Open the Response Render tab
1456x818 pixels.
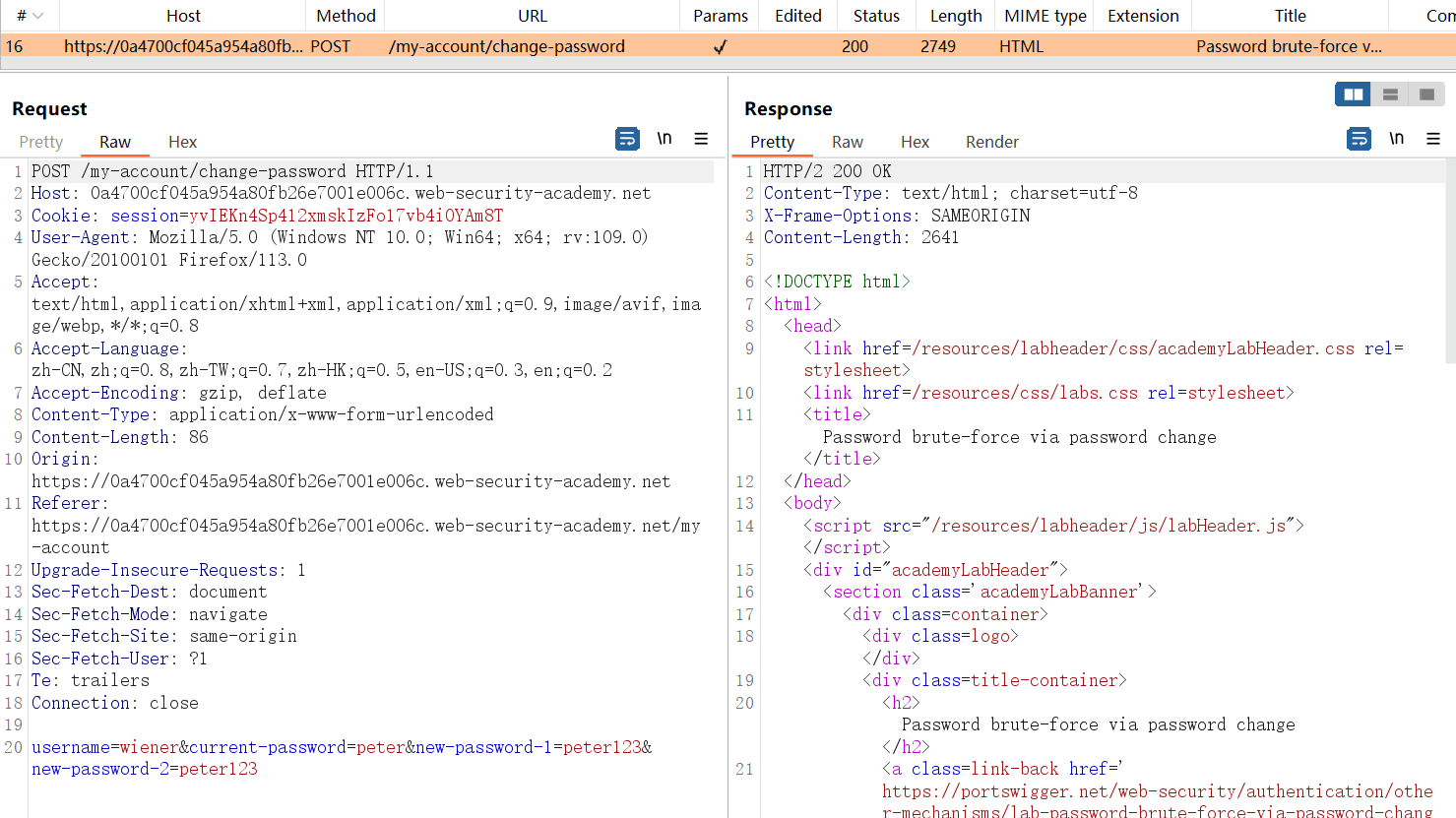pos(991,142)
